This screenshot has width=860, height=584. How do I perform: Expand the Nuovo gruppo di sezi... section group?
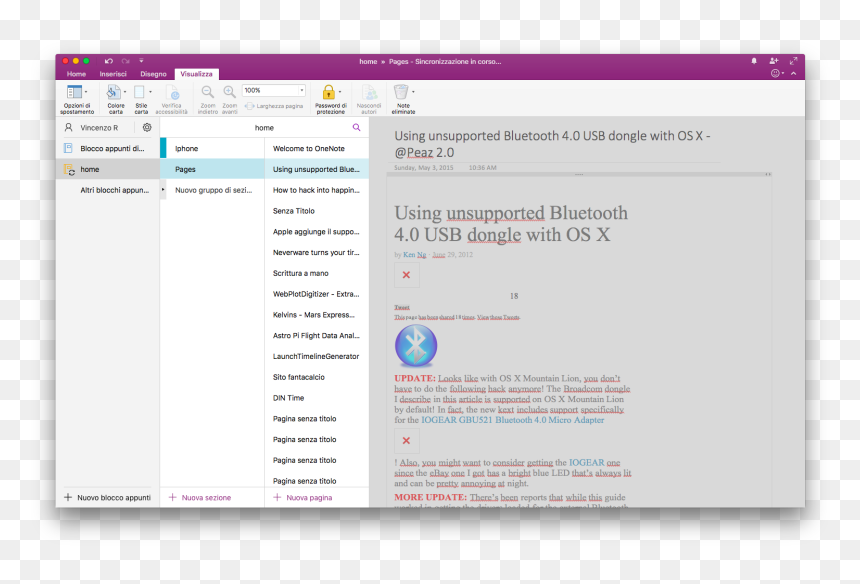[163, 190]
